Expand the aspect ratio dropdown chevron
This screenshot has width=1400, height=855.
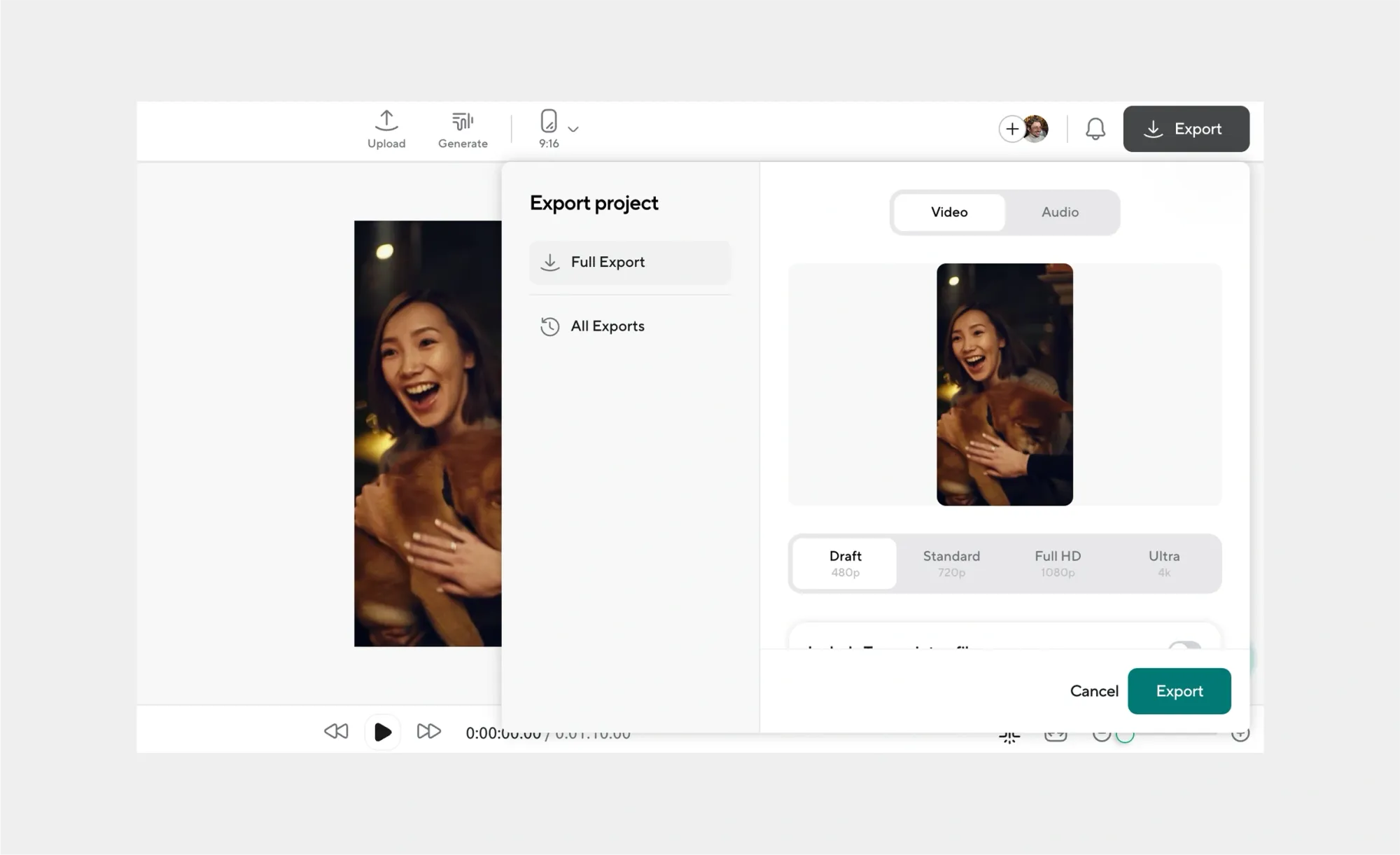click(573, 129)
